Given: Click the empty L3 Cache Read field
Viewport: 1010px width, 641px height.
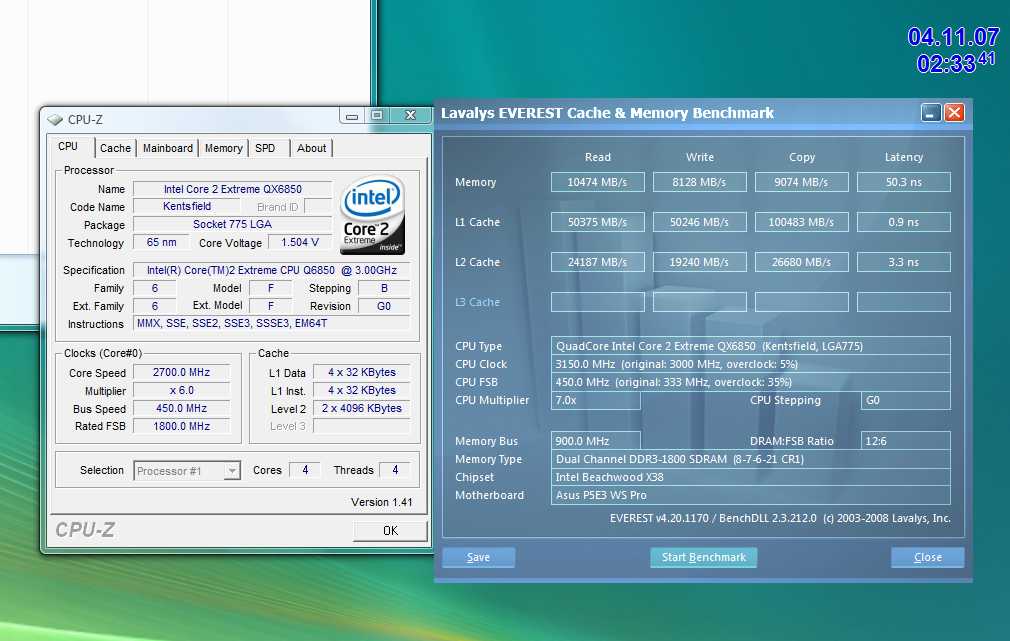Looking at the screenshot, I should (x=597, y=302).
